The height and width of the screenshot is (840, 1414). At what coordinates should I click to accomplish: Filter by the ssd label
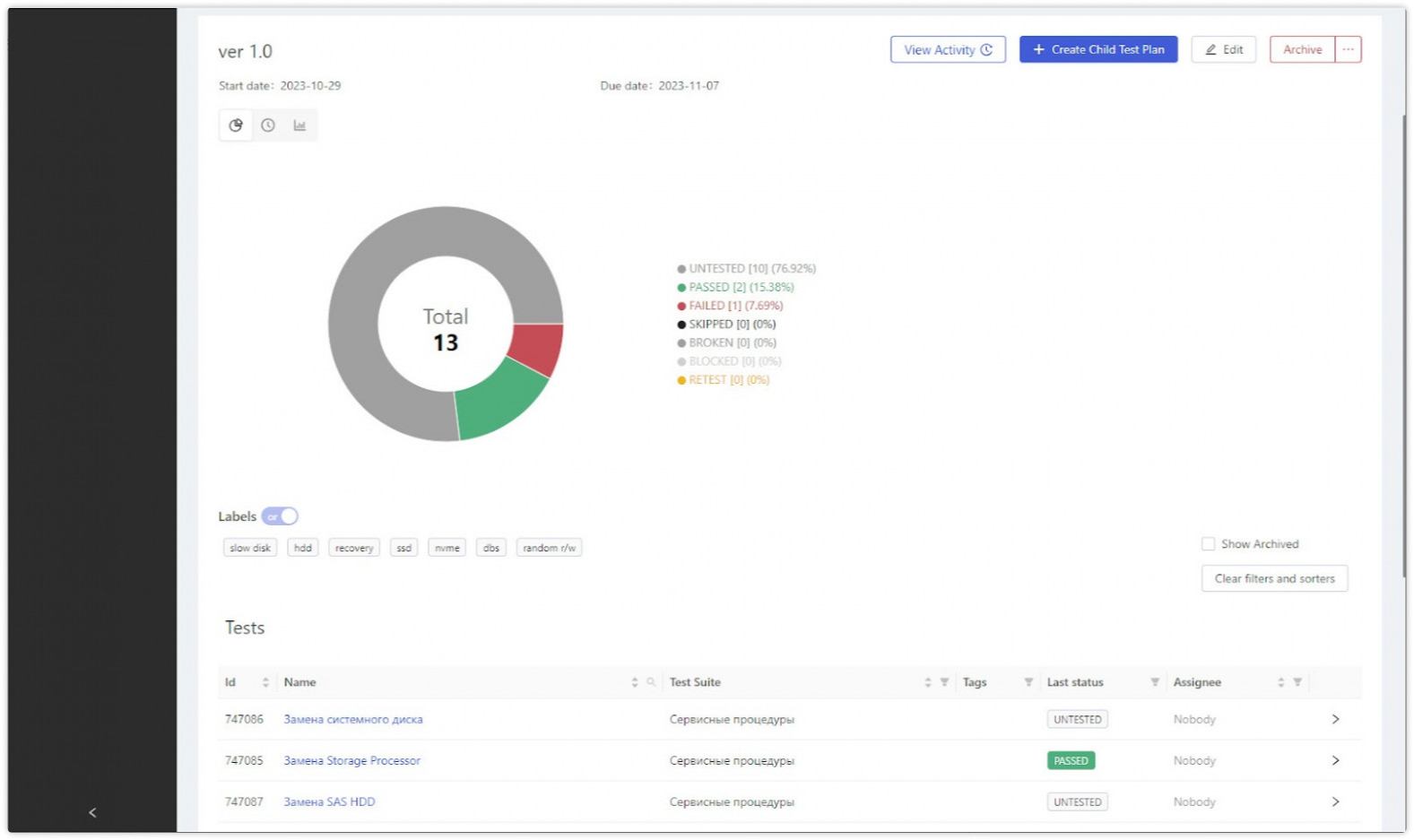(404, 548)
